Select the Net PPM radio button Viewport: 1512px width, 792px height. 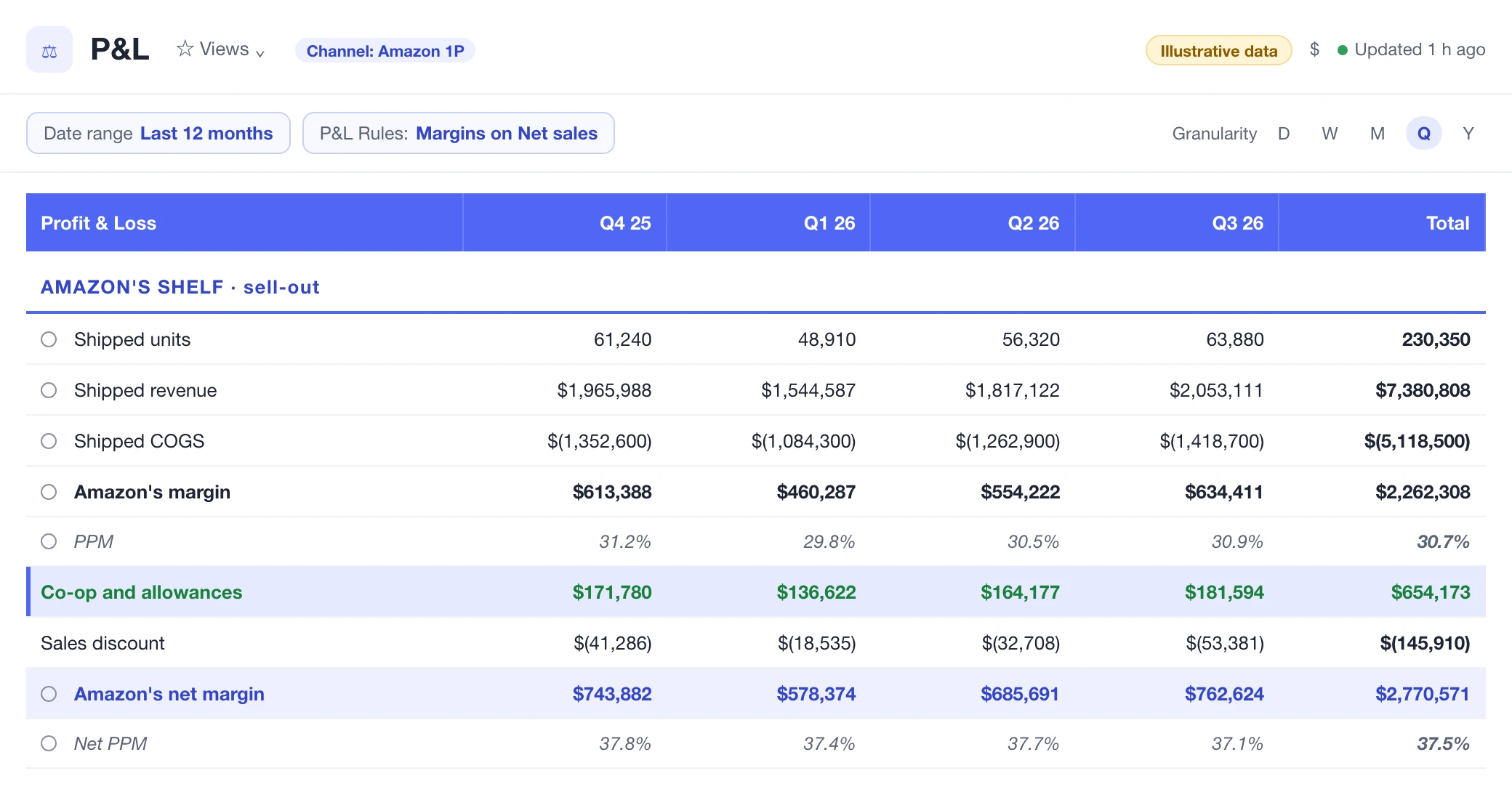pos(49,743)
